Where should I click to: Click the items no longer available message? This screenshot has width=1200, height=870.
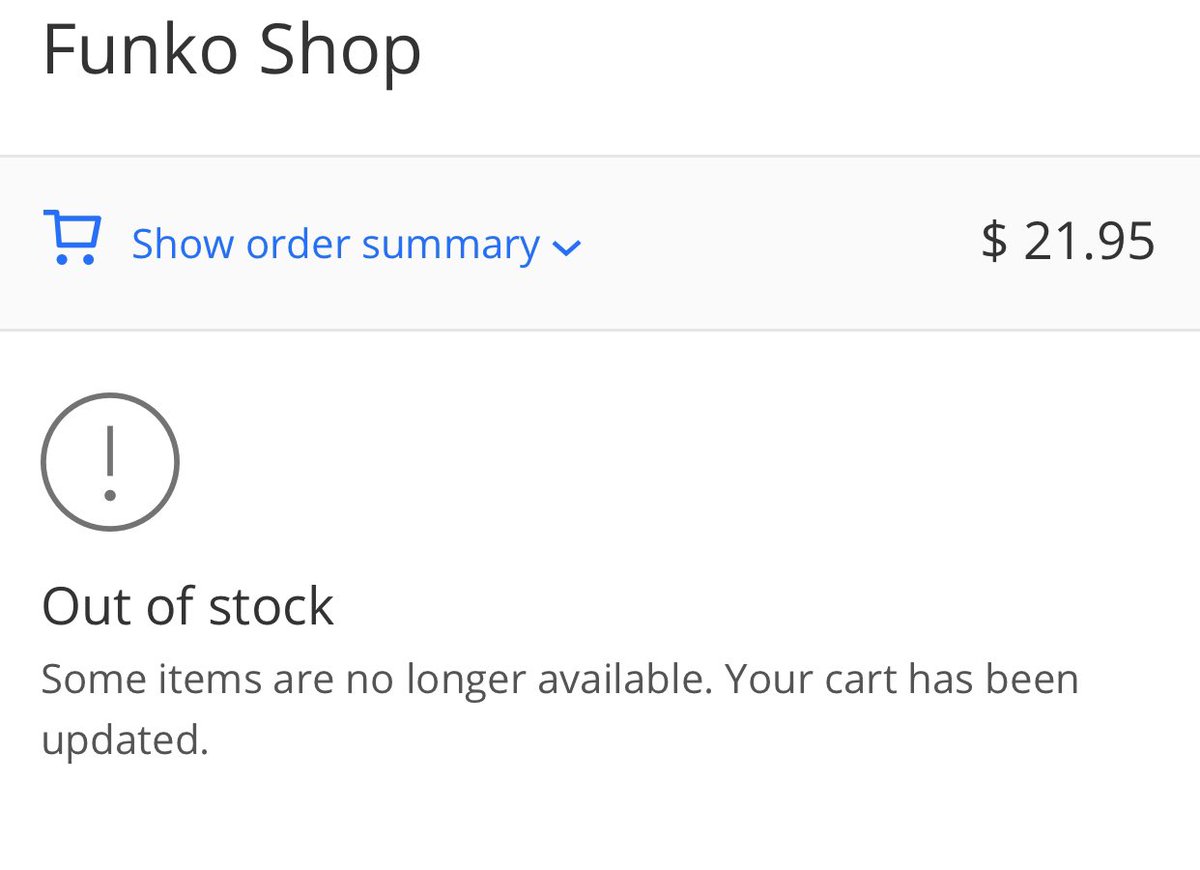pos(560,709)
